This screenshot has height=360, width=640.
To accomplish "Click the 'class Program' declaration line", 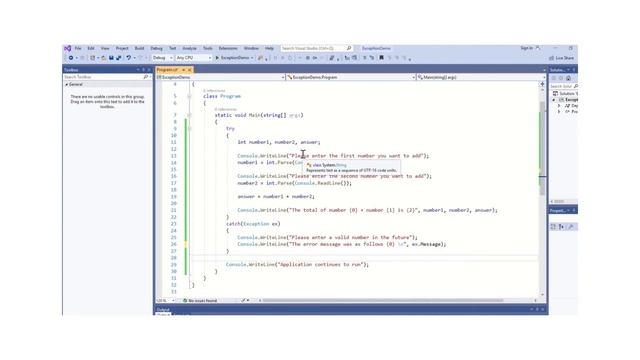I will [222, 96].
